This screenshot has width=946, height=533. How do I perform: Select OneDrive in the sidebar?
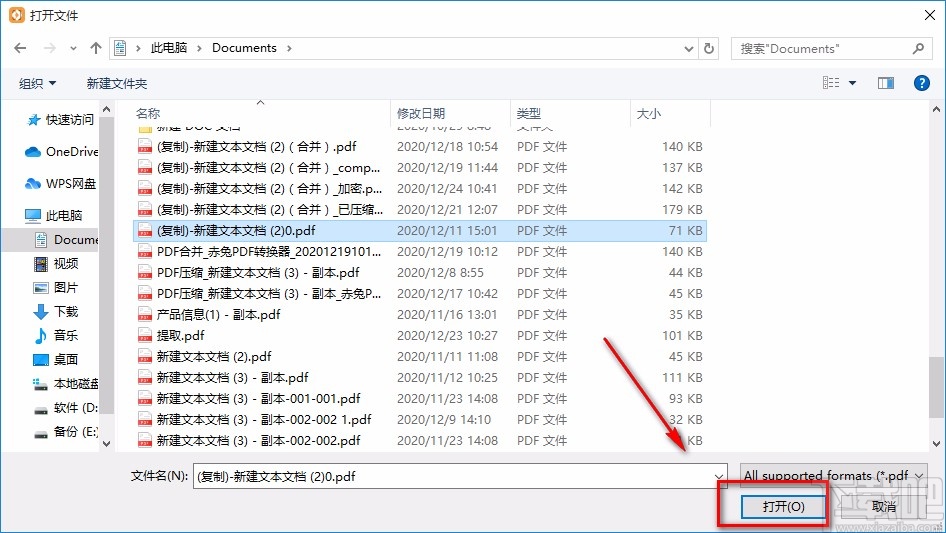(61, 152)
